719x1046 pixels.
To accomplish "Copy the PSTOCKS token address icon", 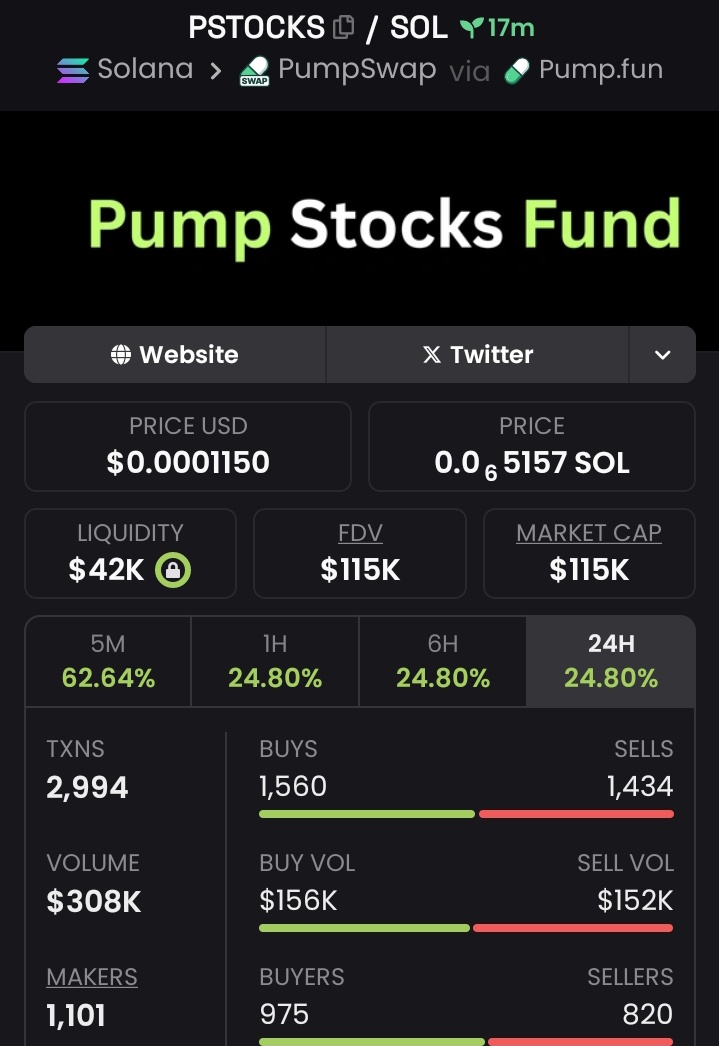I will pos(343,27).
